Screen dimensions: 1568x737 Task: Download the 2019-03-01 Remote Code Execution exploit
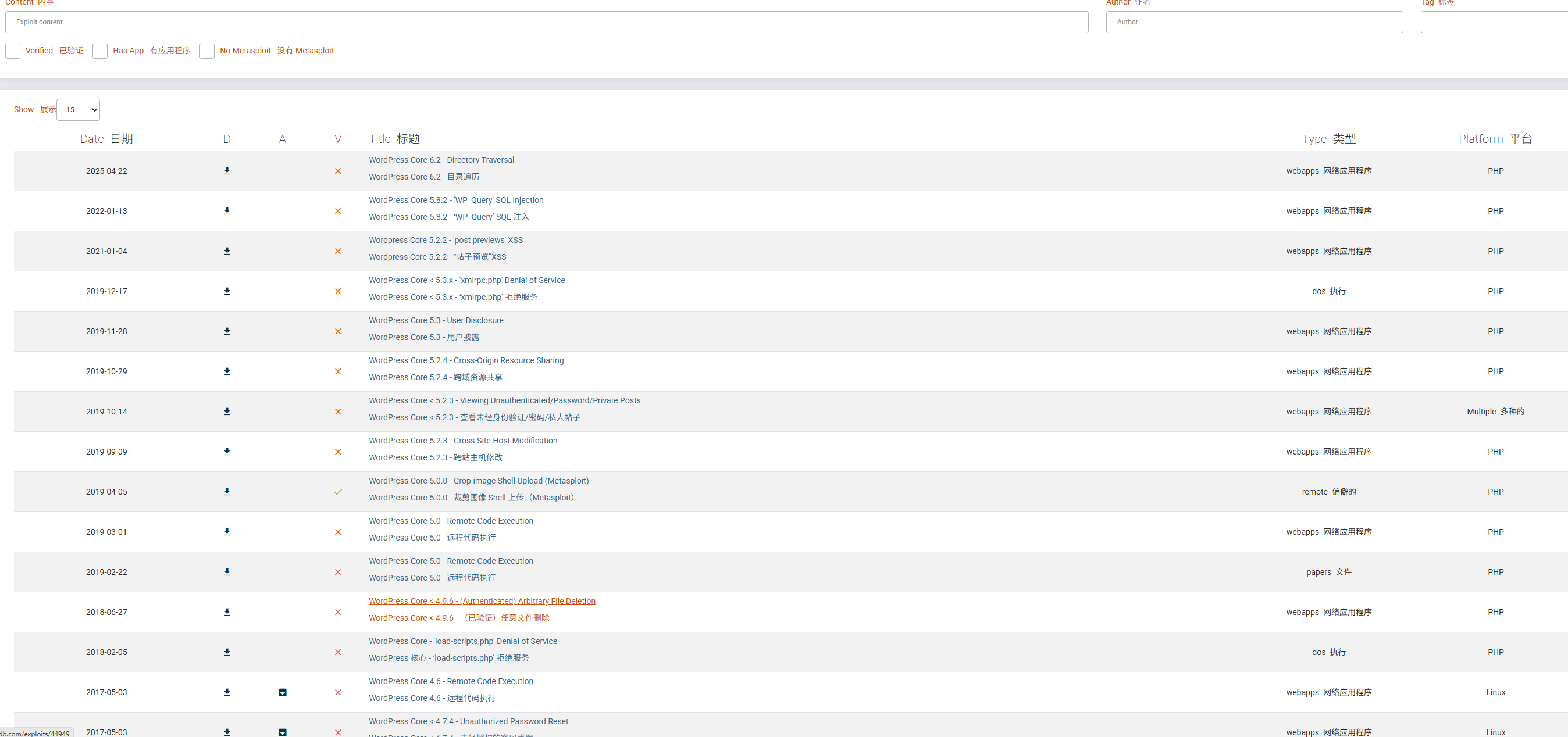coord(226,532)
